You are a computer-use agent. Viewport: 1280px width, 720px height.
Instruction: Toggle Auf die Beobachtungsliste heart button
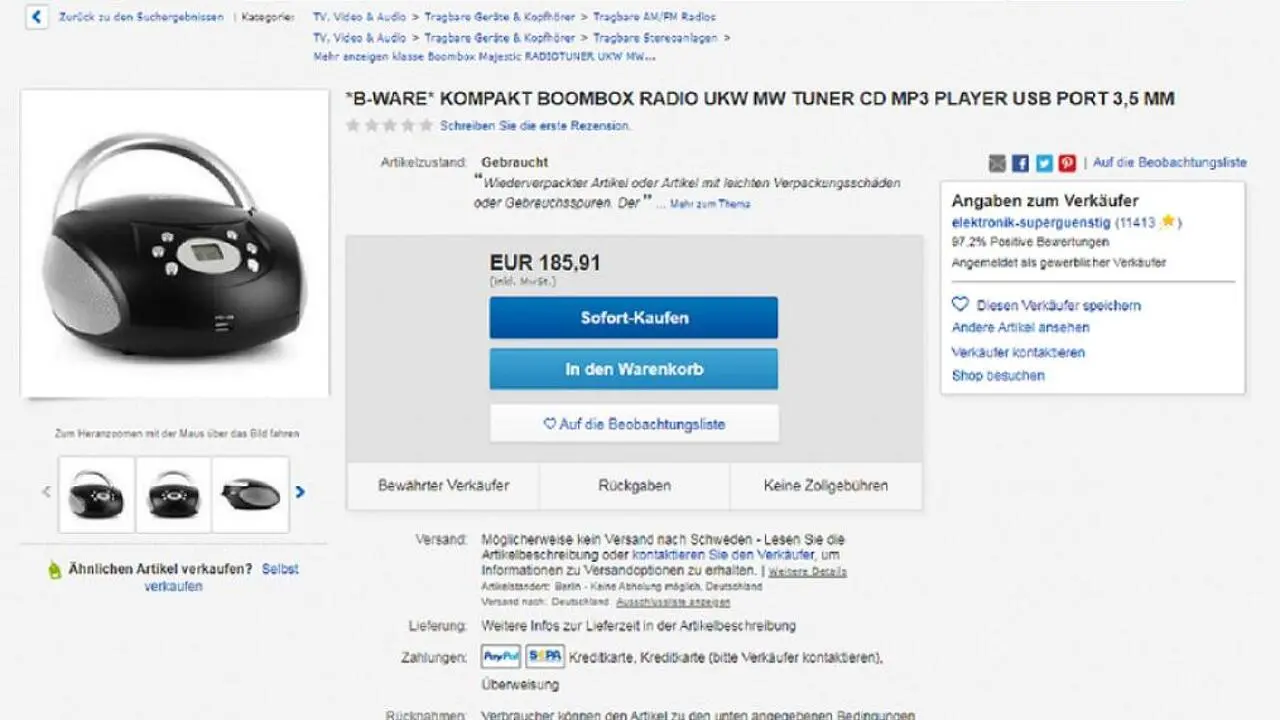point(634,424)
